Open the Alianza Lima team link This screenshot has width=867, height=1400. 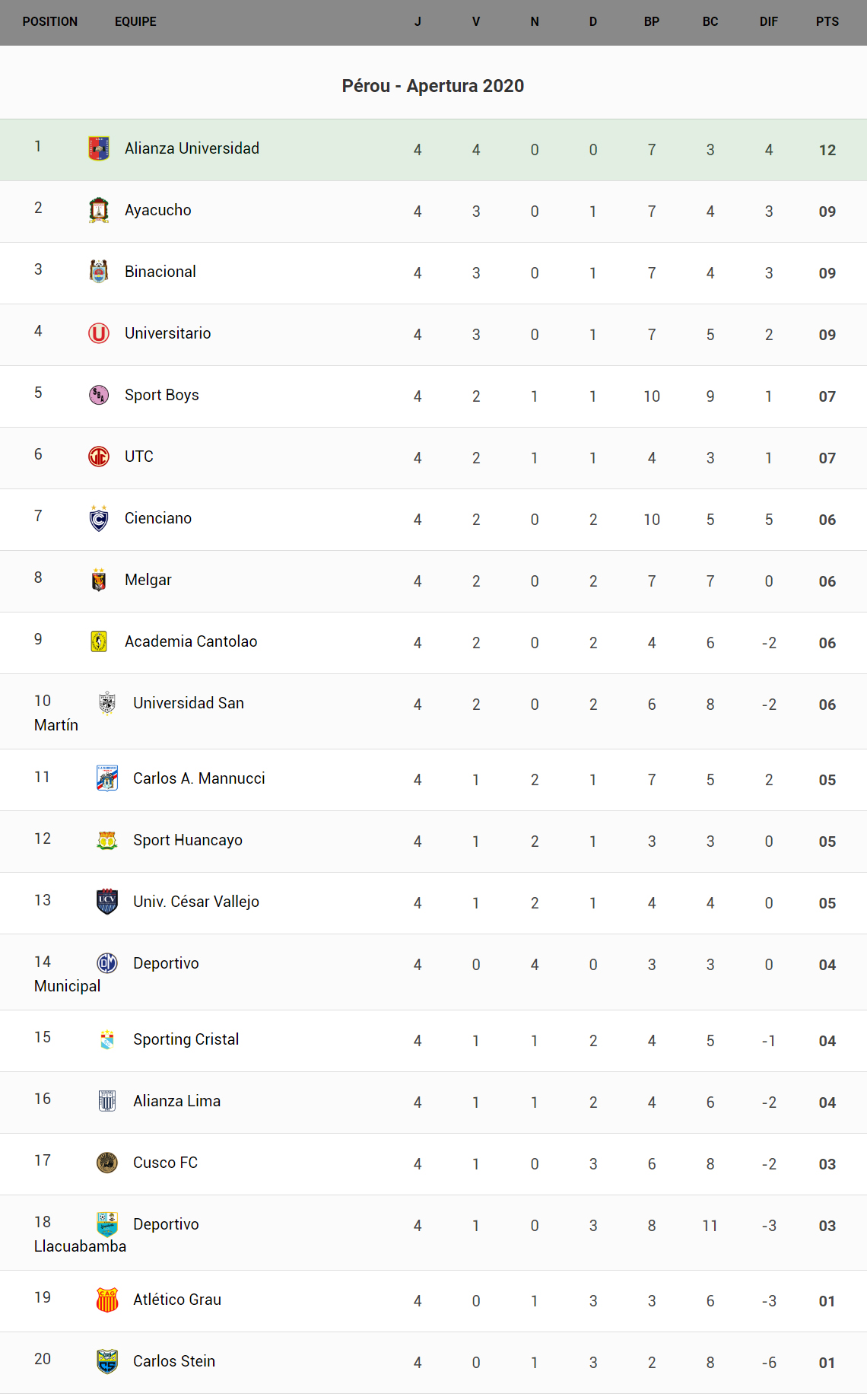176,1101
